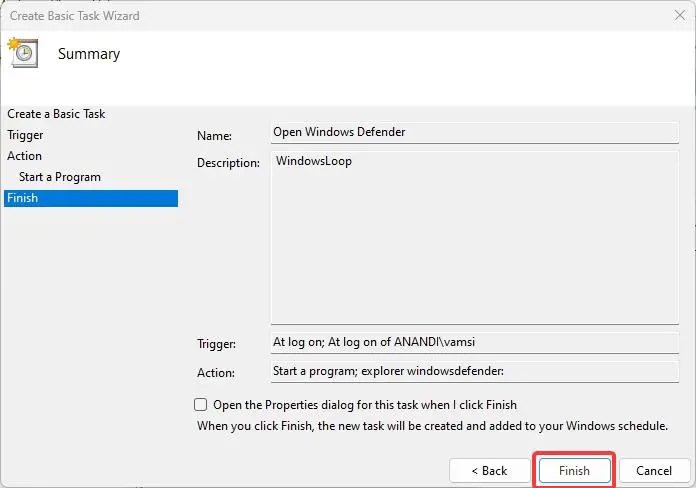Click the Create Basic Task Wizard title bar
Viewport: 696px width, 488px height.
click(x=337, y=16)
